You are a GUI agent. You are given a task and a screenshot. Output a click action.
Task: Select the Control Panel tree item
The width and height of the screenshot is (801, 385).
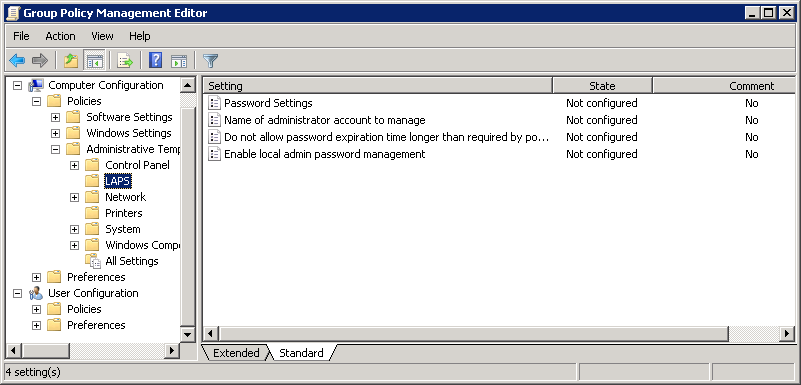[137, 165]
